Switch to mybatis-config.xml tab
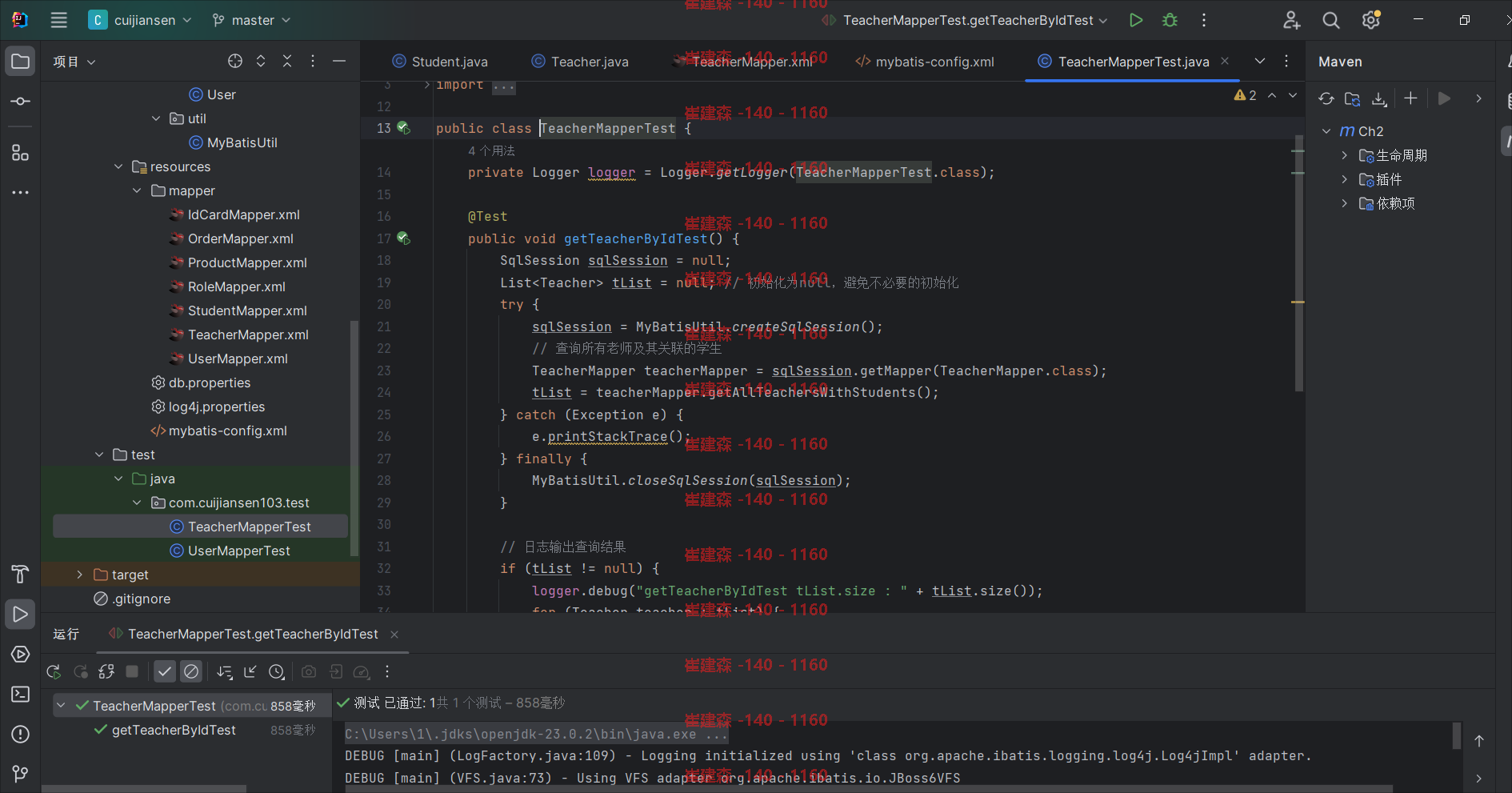Viewport: 1512px width, 793px height. click(x=925, y=62)
